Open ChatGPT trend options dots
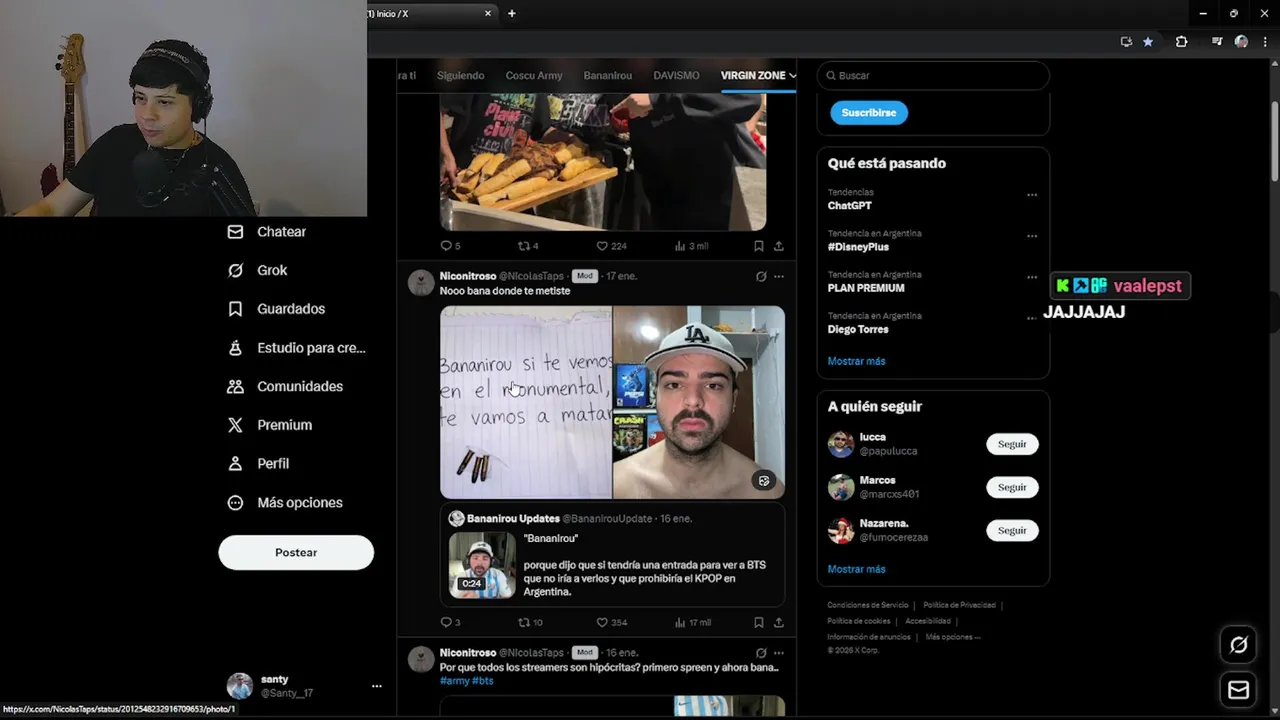Viewport: 1280px width, 720px height. [x=1032, y=195]
